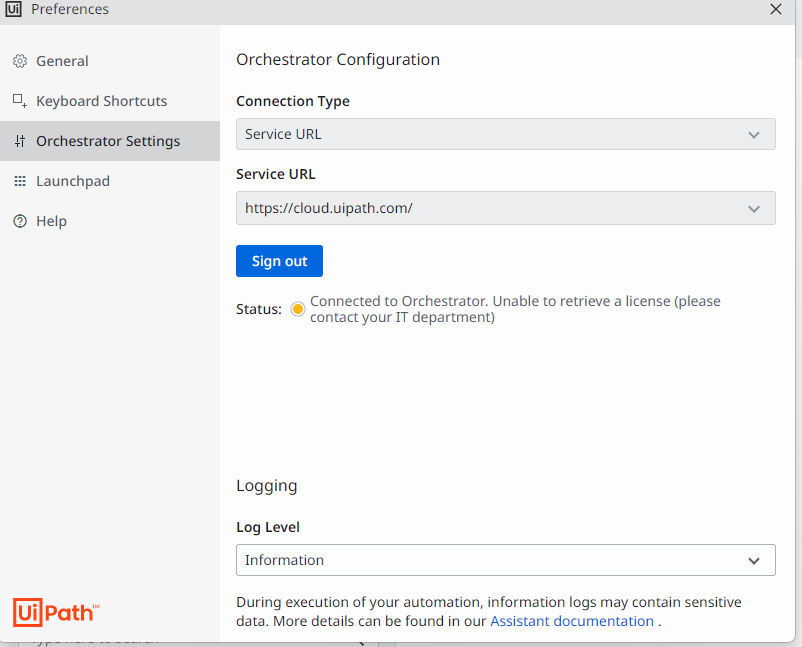The height and width of the screenshot is (647, 802).
Task: Click the Connection Type label
Action: tap(293, 101)
